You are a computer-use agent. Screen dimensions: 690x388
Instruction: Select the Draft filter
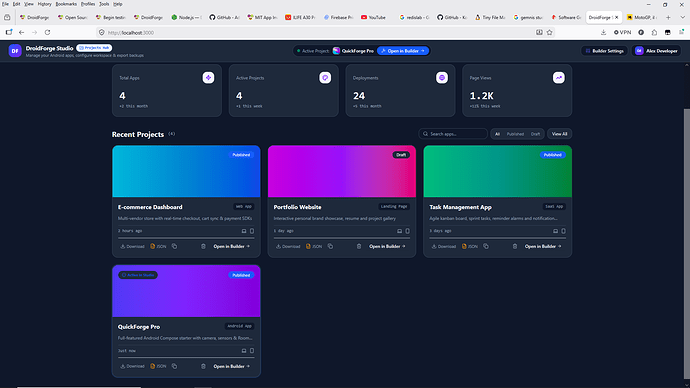535,134
